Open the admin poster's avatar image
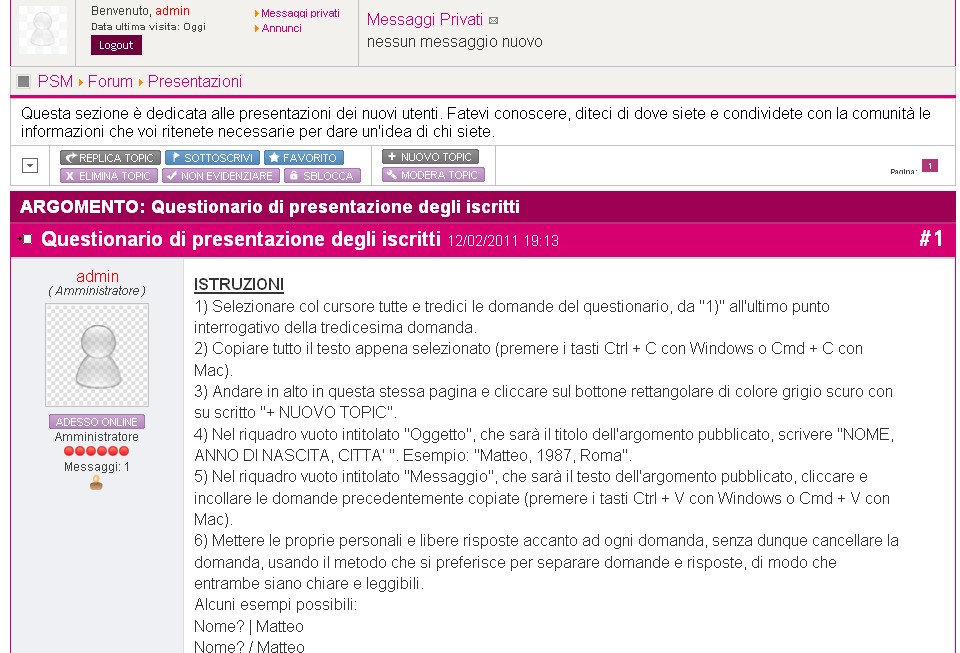Screen dimensions: 960x653 tap(97, 355)
